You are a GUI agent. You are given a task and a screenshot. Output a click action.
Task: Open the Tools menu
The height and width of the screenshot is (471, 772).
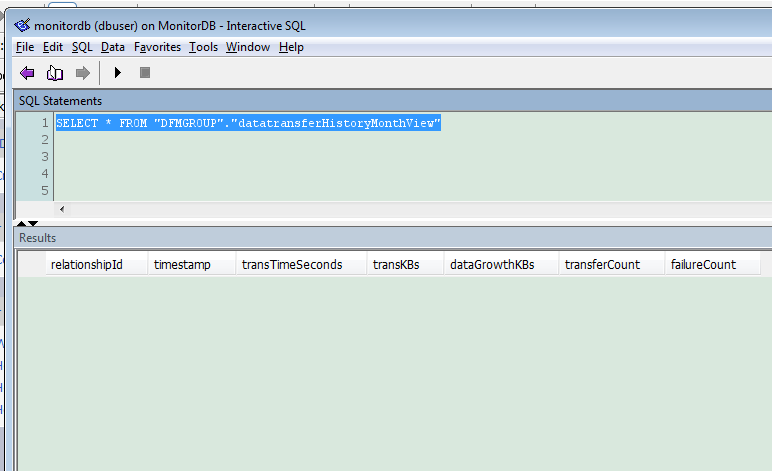[203, 47]
